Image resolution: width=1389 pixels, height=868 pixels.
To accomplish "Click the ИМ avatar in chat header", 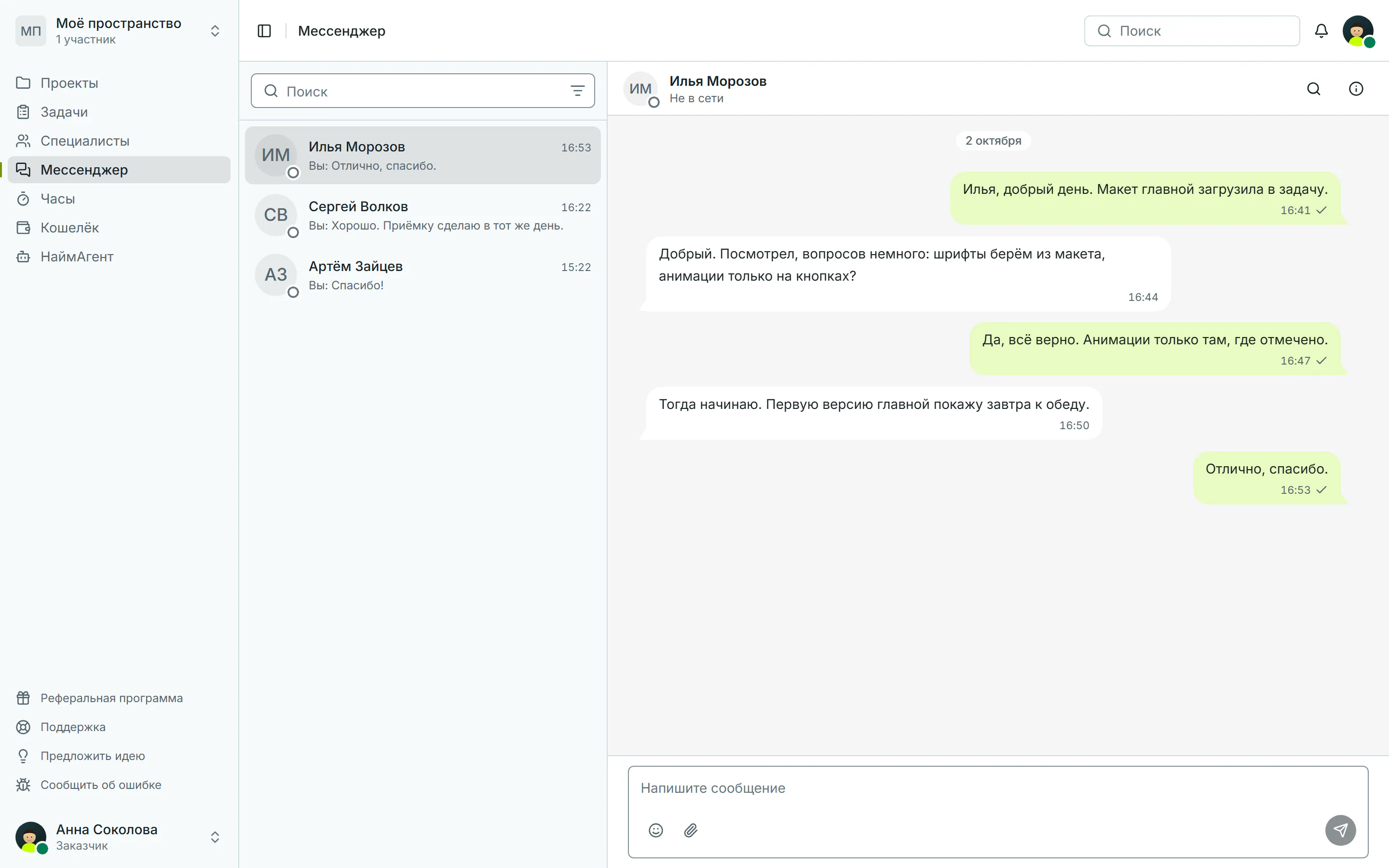I will [x=640, y=89].
